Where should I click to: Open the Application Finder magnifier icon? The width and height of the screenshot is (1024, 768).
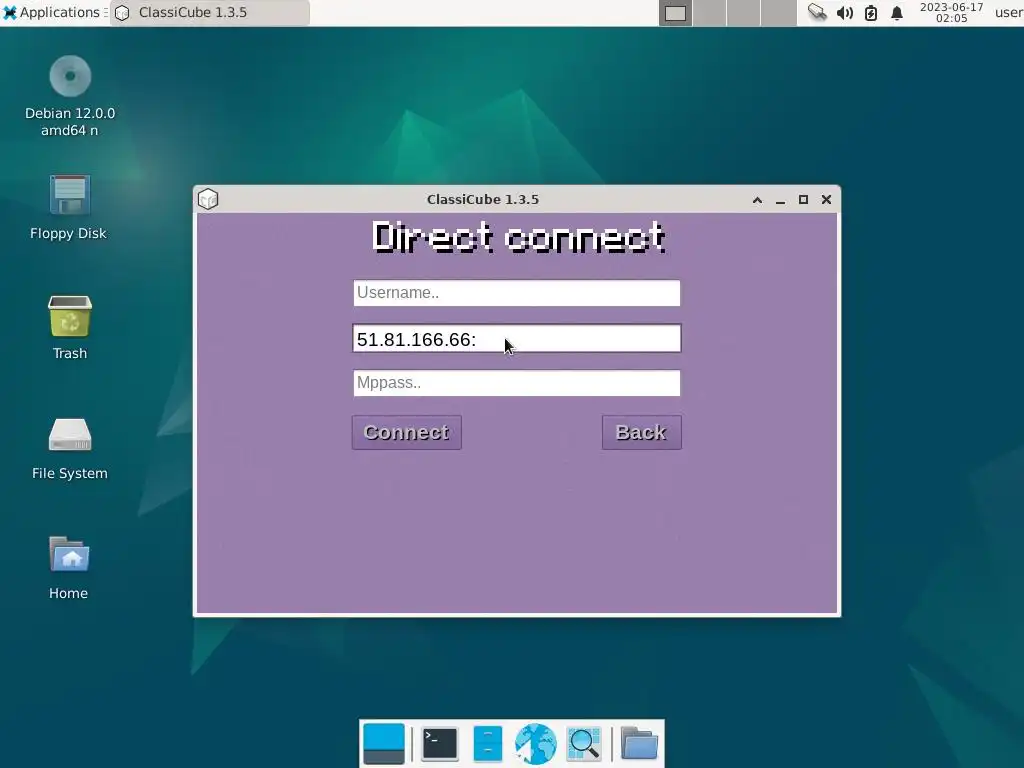pos(584,744)
